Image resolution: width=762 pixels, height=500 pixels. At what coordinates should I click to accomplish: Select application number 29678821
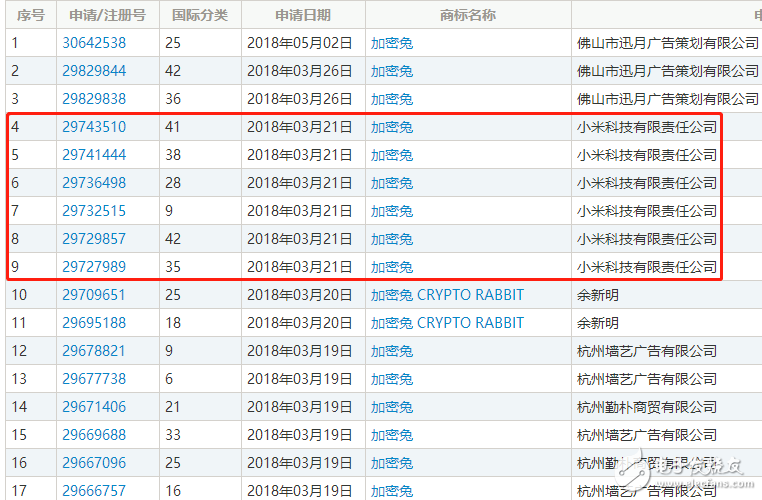94,351
